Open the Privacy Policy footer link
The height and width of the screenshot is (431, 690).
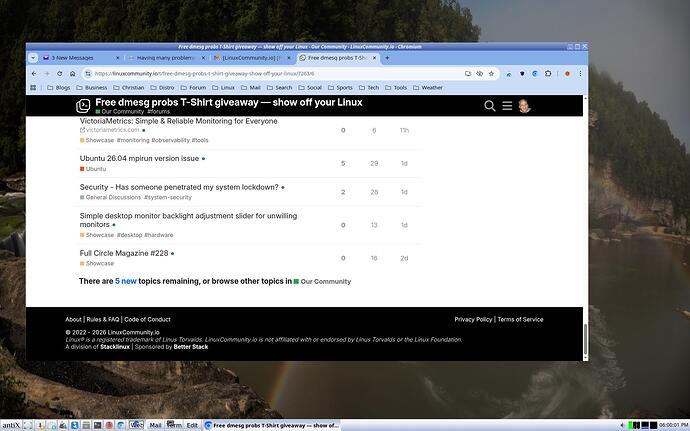pyautogui.click(x=473, y=319)
